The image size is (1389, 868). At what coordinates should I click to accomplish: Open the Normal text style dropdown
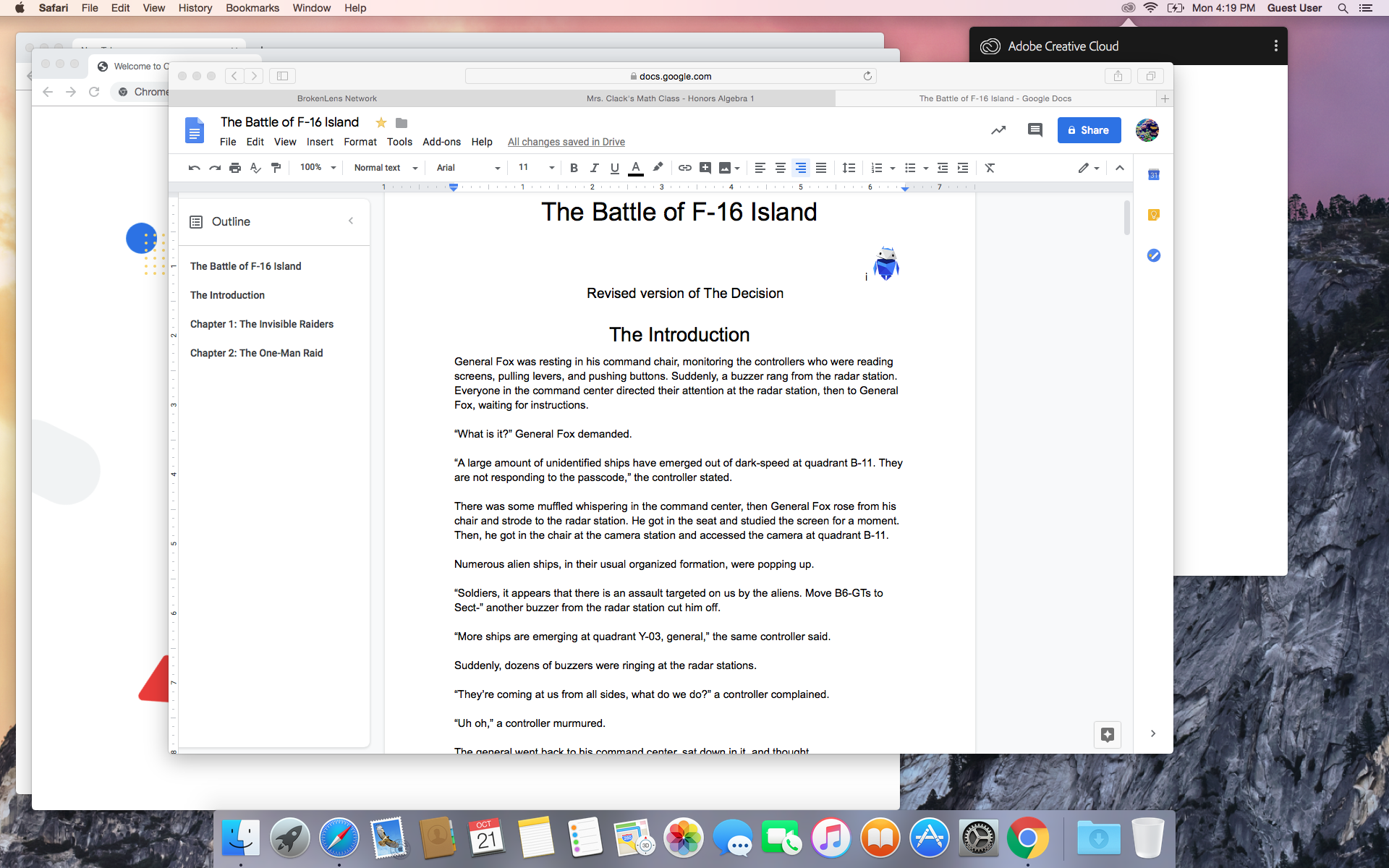pos(386,168)
